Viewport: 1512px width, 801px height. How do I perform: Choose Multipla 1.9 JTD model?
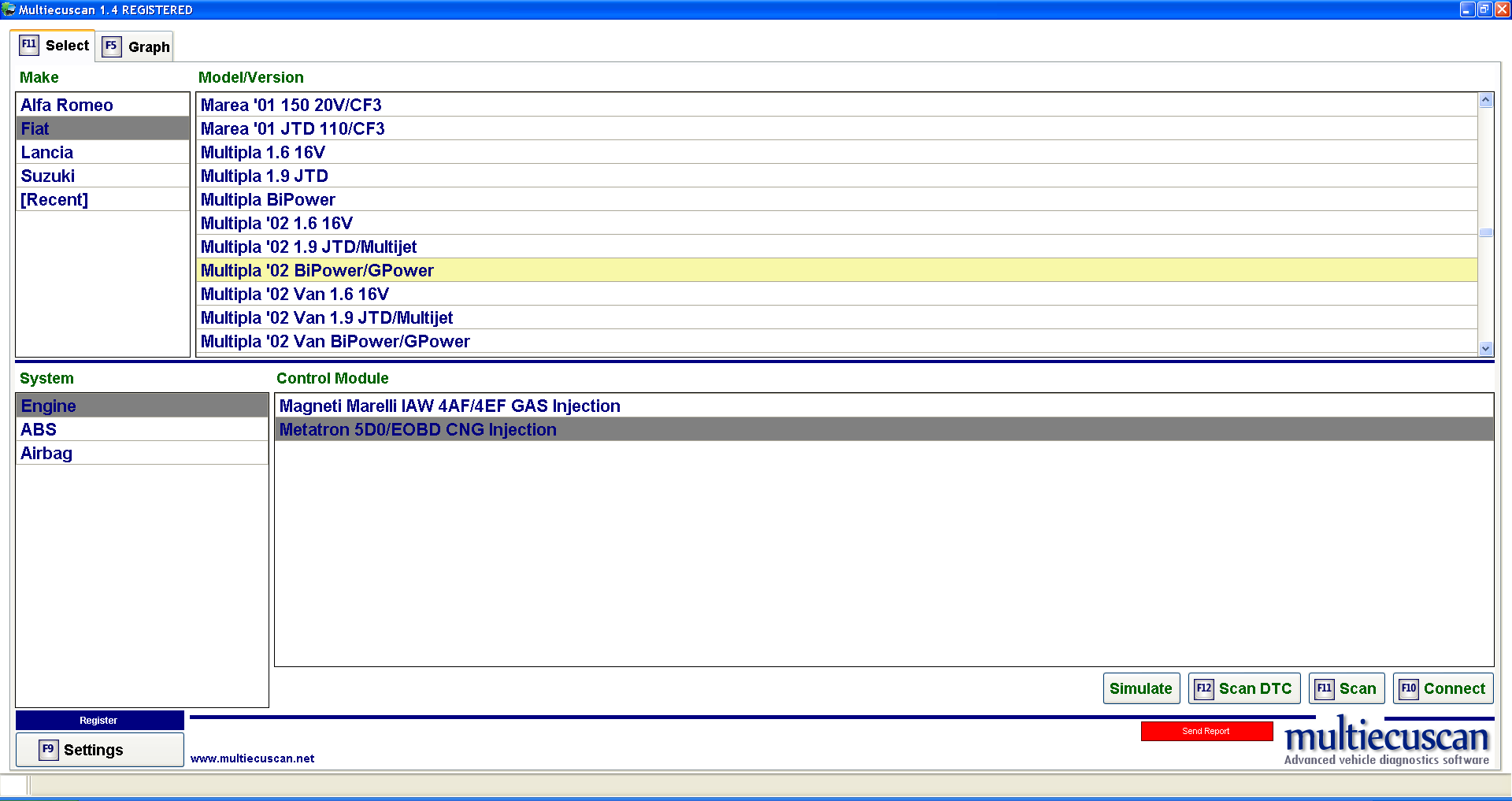coord(836,176)
